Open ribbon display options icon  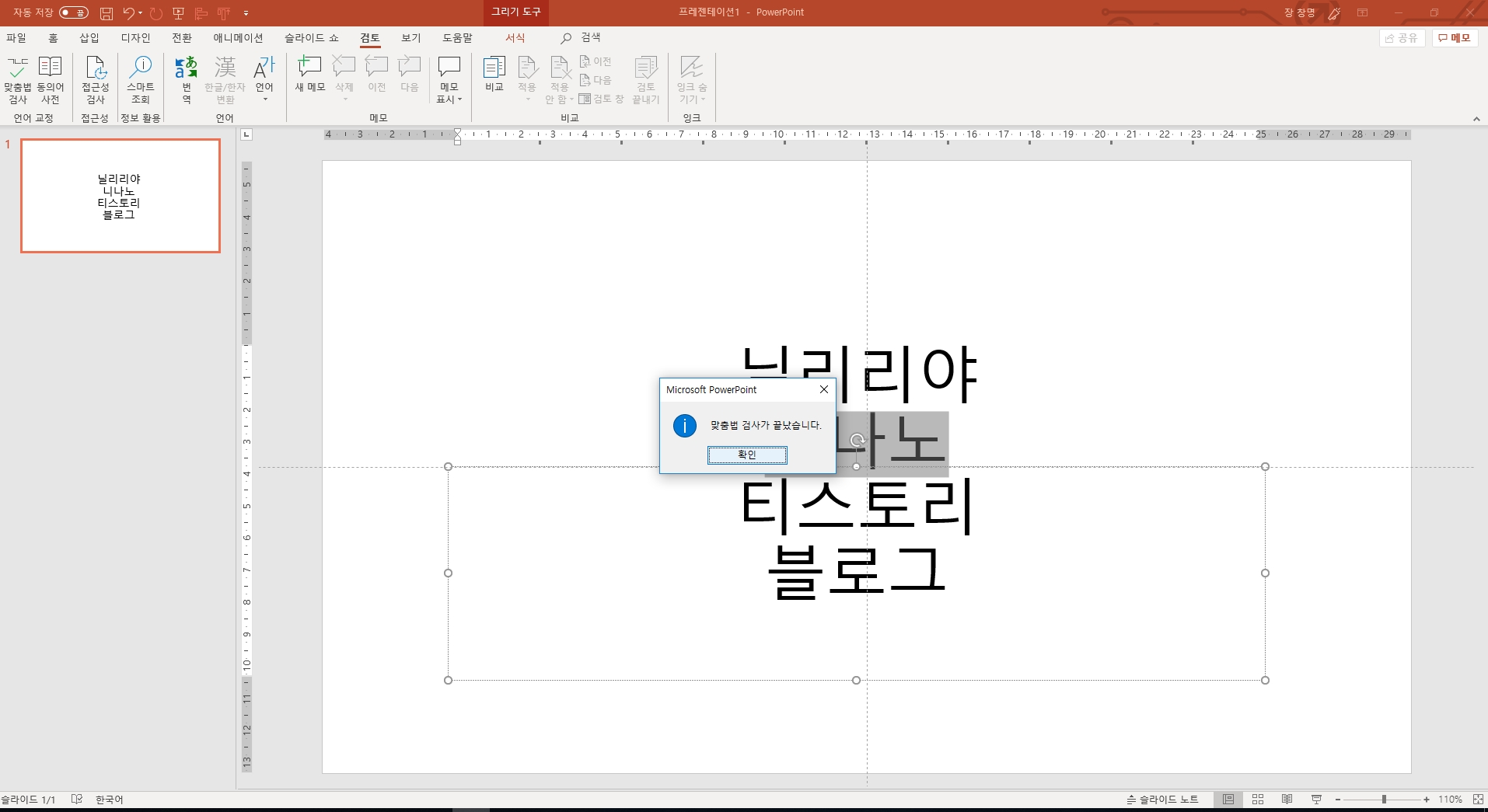tap(1363, 12)
